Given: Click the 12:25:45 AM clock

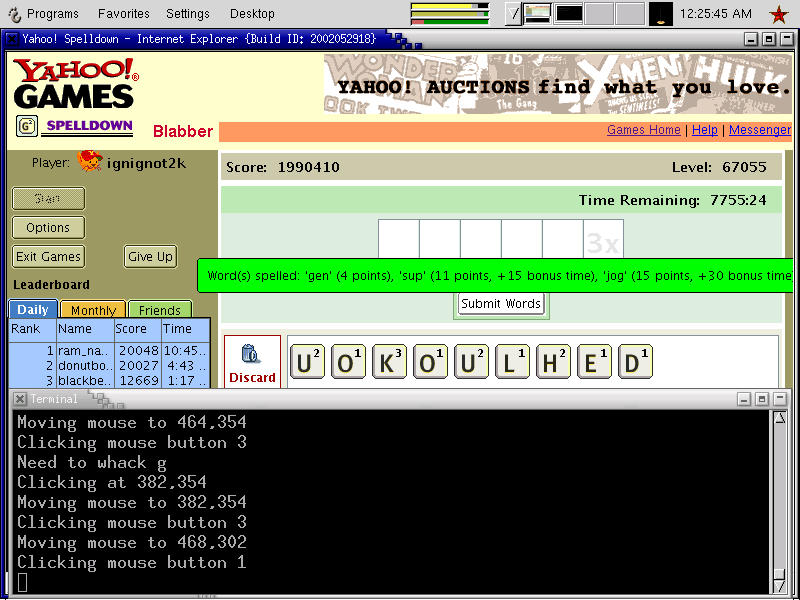Looking at the screenshot, I should [x=716, y=14].
